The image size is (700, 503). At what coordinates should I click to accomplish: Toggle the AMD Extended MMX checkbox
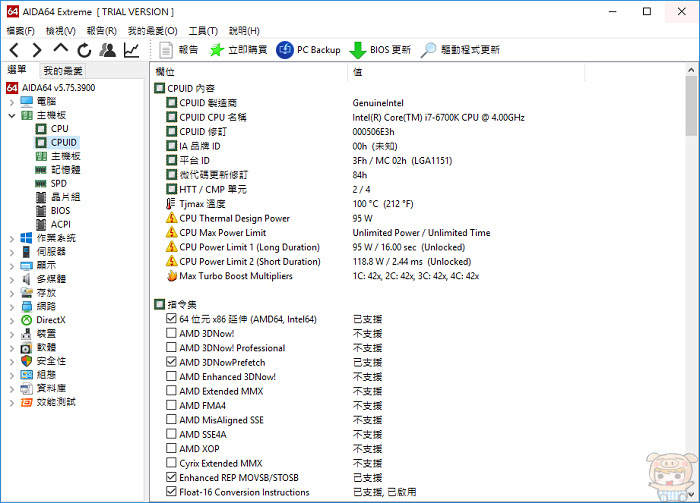[x=171, y=391]
